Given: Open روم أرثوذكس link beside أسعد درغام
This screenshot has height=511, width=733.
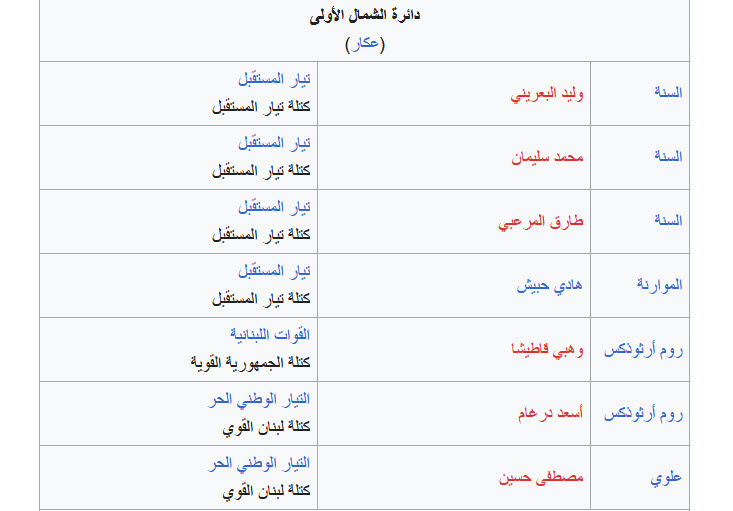Looking at the screenshot, I should click(x=643, y=414).
